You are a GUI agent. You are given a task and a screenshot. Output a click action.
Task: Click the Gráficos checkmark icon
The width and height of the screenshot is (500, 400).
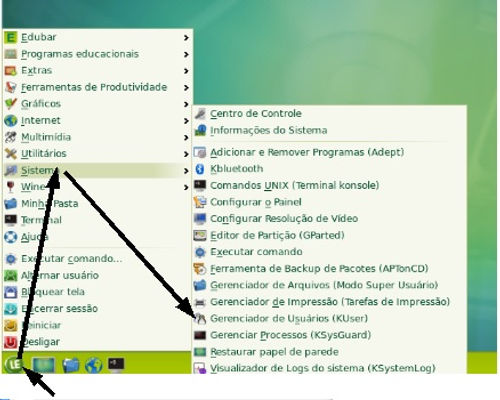[x=11, y=104]
